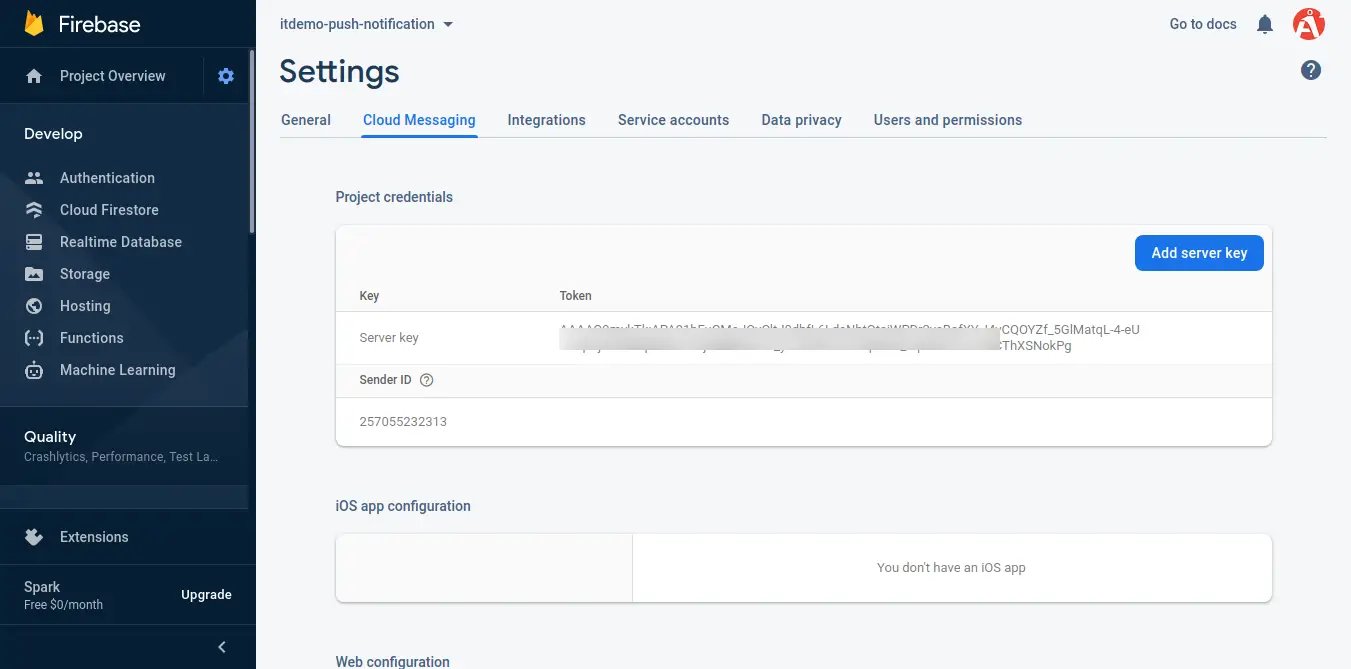Screen dimensions: 1351x669
Task: Open project settings gear icon
Action: coord(226,76)
